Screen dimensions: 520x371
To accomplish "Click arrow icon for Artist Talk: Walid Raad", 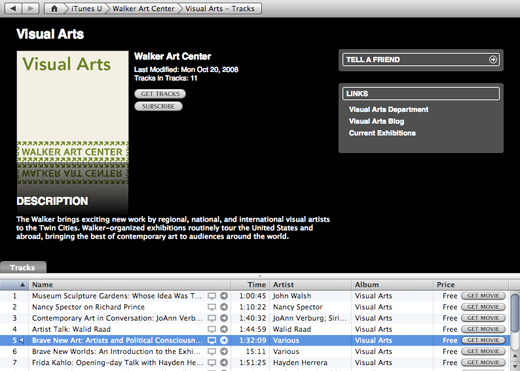I will (x=224, y=329).
